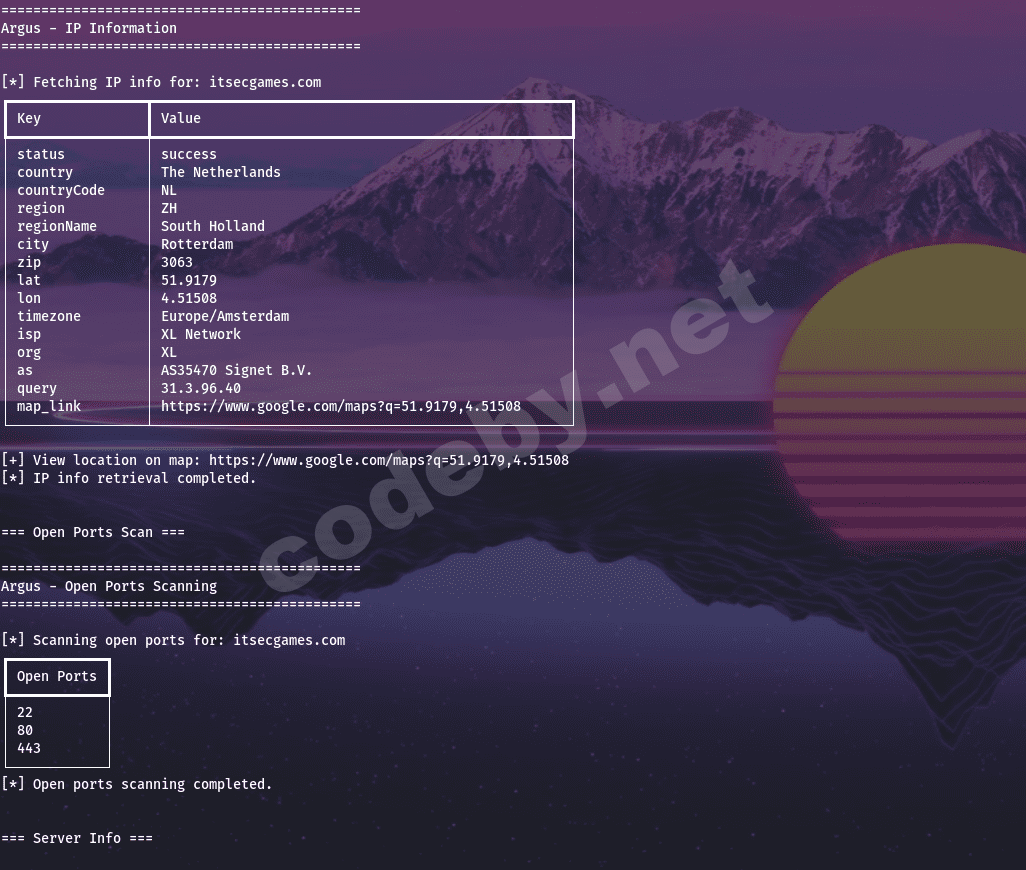The image size is (1026, 870).
Task: Click the 'lat' key cell
Action: [x=29, y=280]
